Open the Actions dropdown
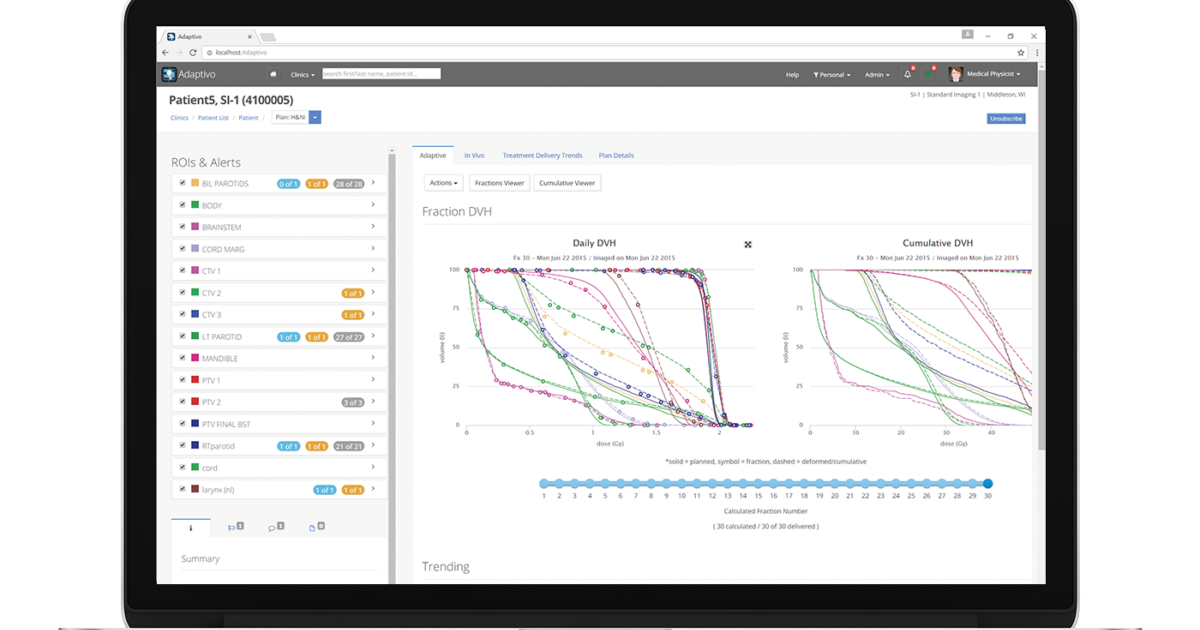1200x630 pixels. [444, 183]
